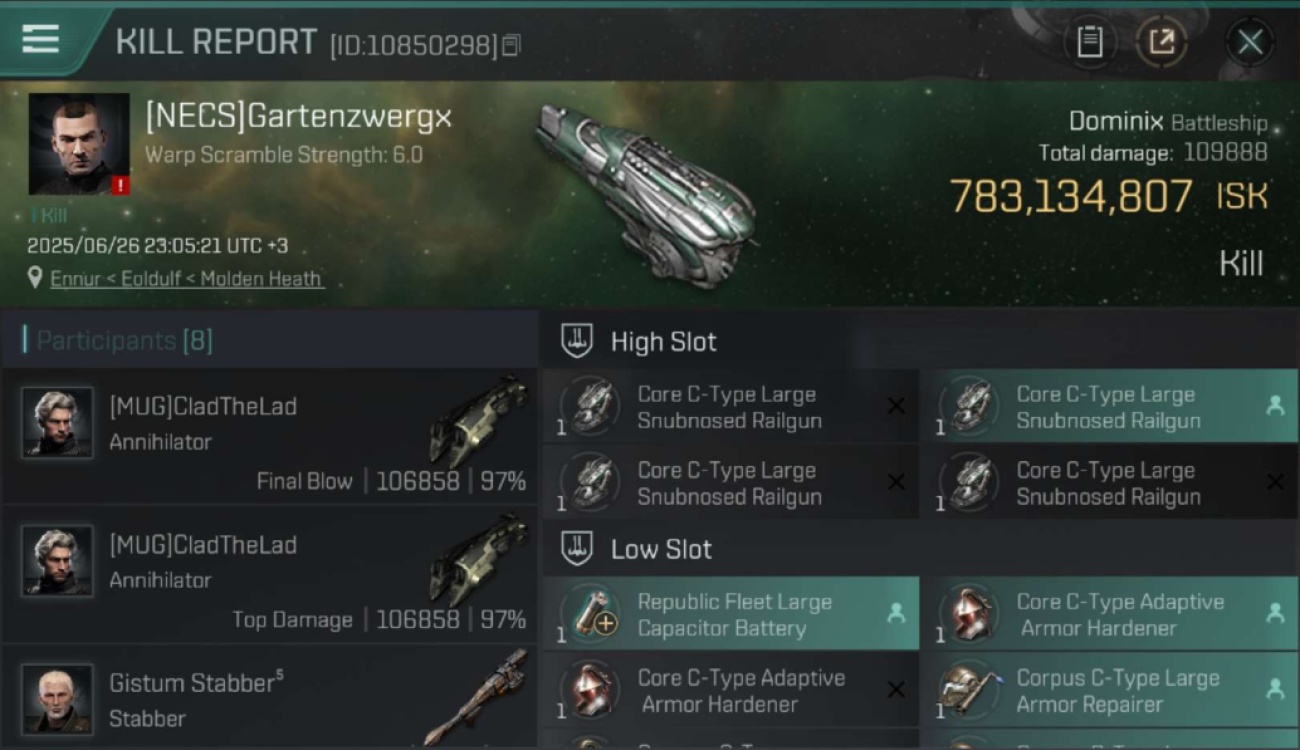1300x750 pixels.
Task: Open CladTheLad Final Blow entry
Action: coord(269,436)
